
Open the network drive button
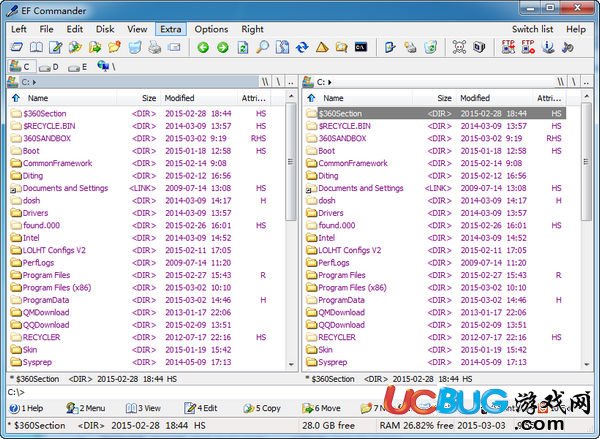[106, 67]
